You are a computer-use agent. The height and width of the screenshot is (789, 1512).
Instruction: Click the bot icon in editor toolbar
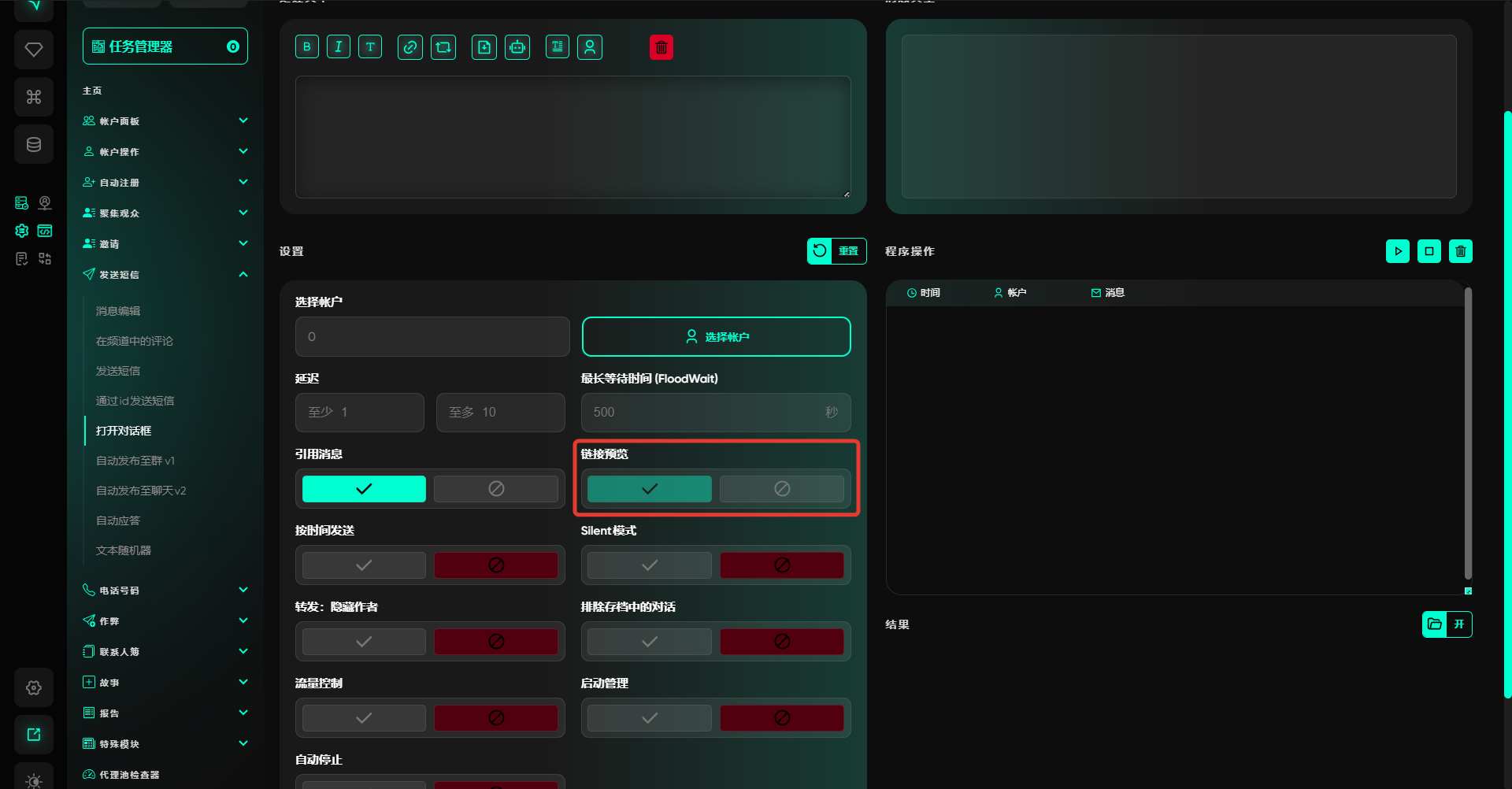point(517,47)
